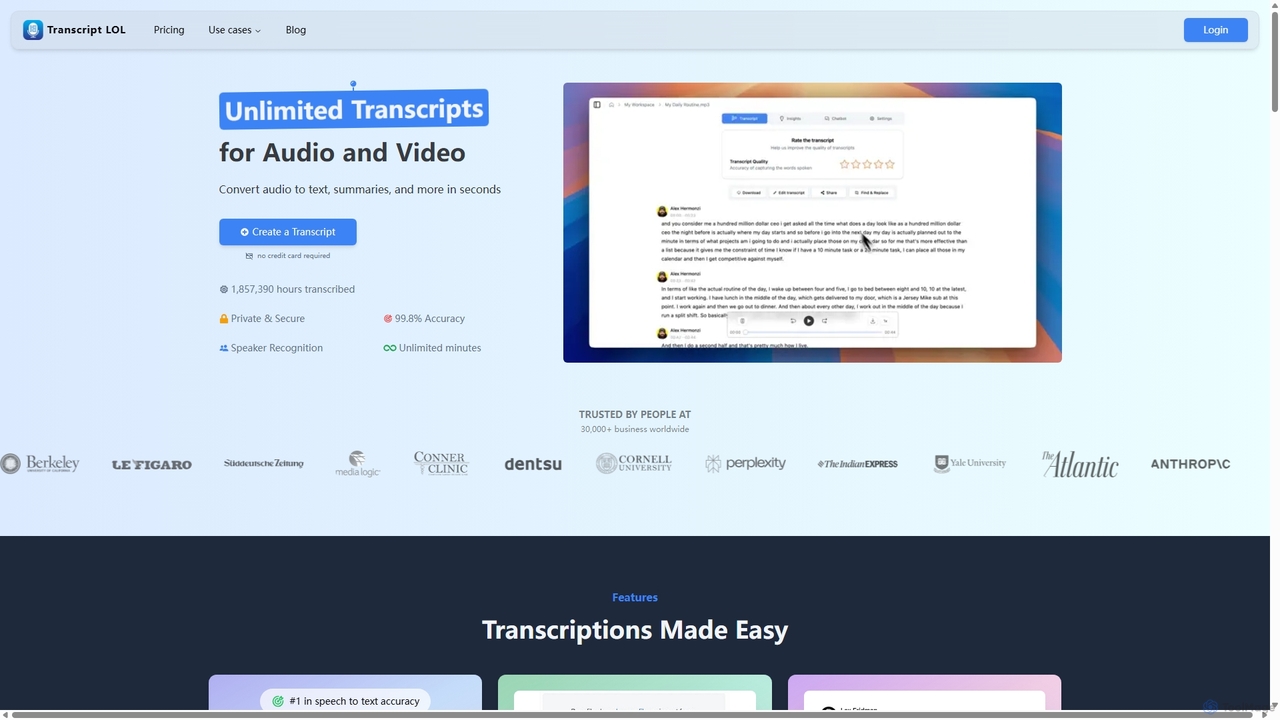Click The Atlantic logo
1280x720 pixels.
click(1080, 464)
